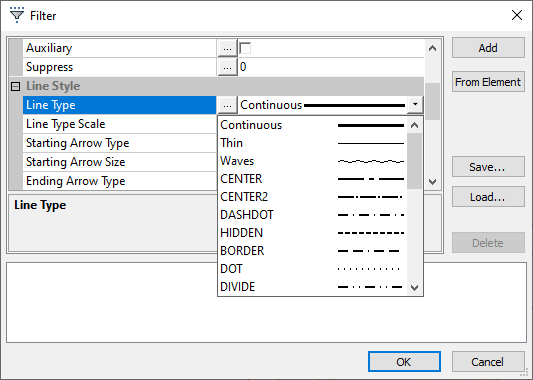Select the Auxiliary property row
The height and width of the screenshot is (380, 533).
click(119, 48)
